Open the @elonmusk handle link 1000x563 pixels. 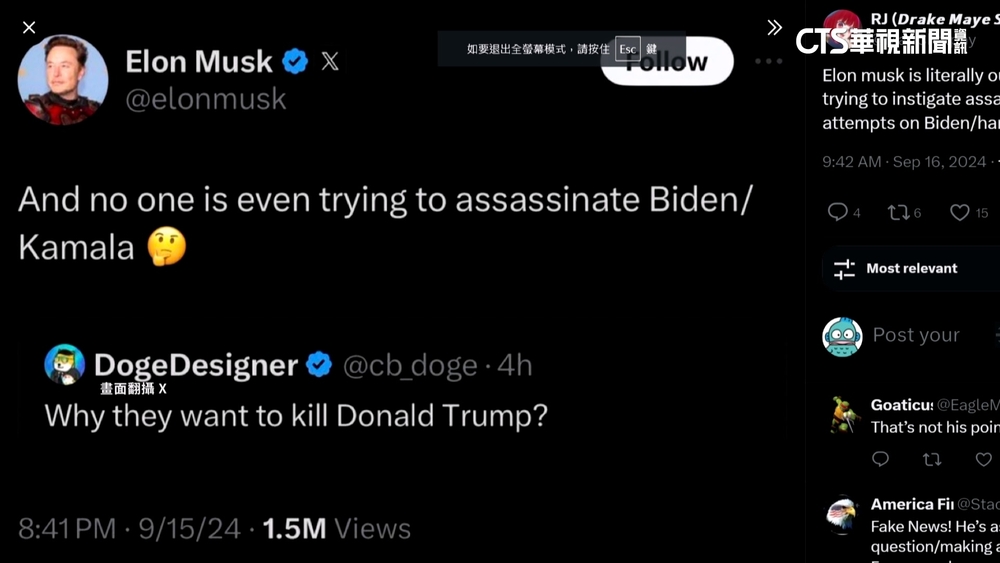pyautogui.click(x=205, y=98)
